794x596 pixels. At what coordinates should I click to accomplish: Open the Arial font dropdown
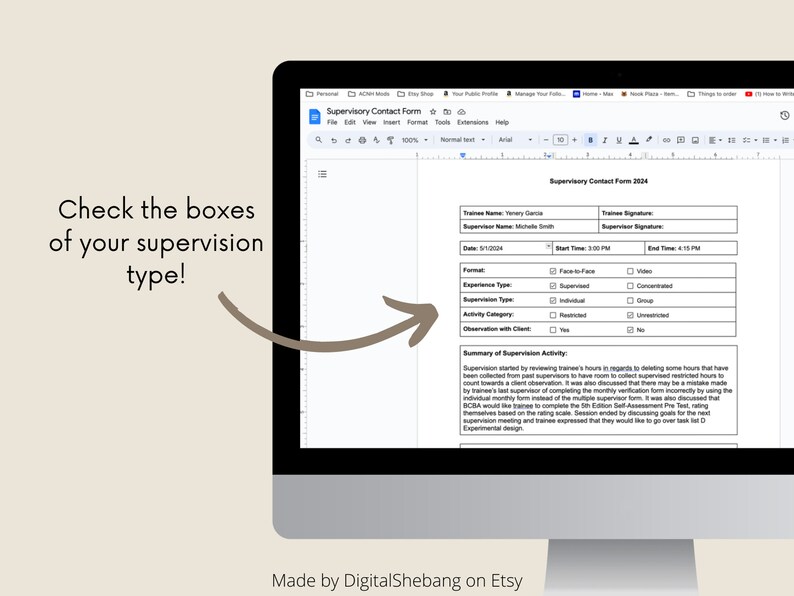(x=515, y=140)
